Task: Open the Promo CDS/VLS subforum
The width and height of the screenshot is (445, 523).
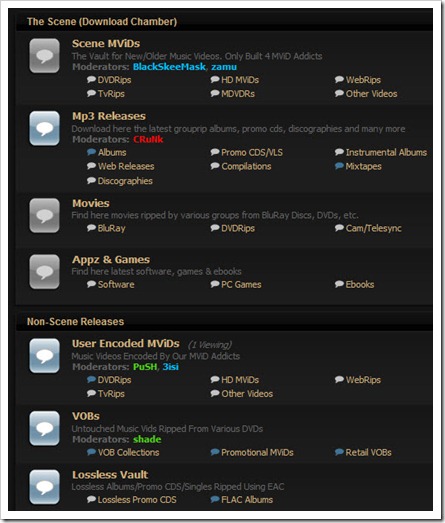Action: tap(252, 152)
